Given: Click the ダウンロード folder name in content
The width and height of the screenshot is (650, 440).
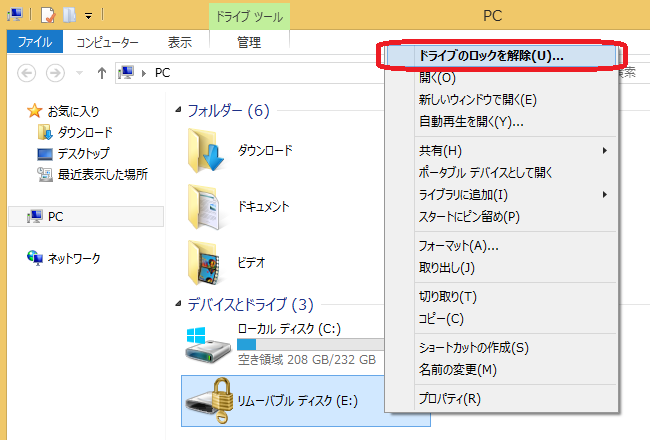Looking at the screenshot, I should [x=265, y=150].
